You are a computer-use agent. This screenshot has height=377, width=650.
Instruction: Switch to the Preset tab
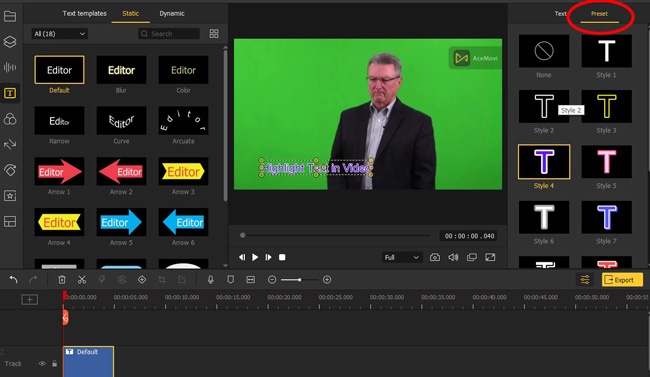point(599,14)
